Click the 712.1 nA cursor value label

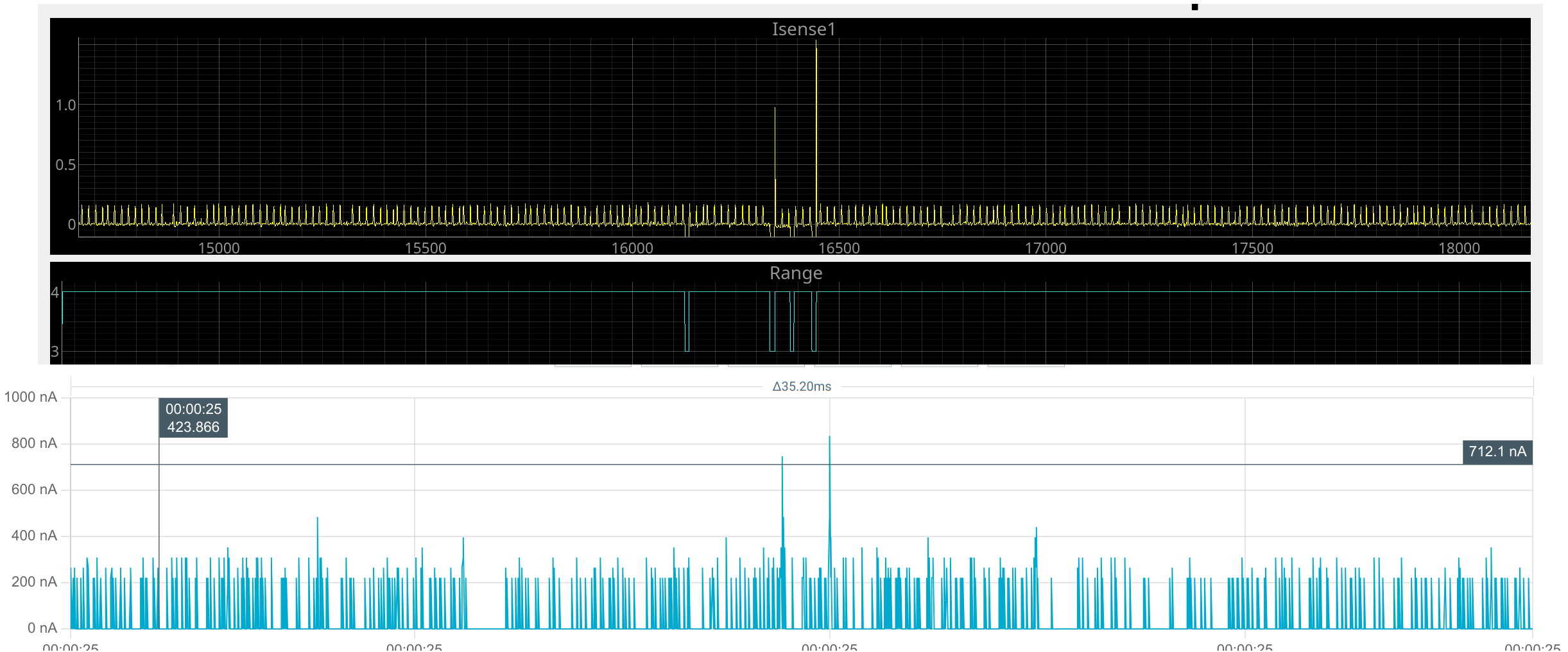point(1497,452)
